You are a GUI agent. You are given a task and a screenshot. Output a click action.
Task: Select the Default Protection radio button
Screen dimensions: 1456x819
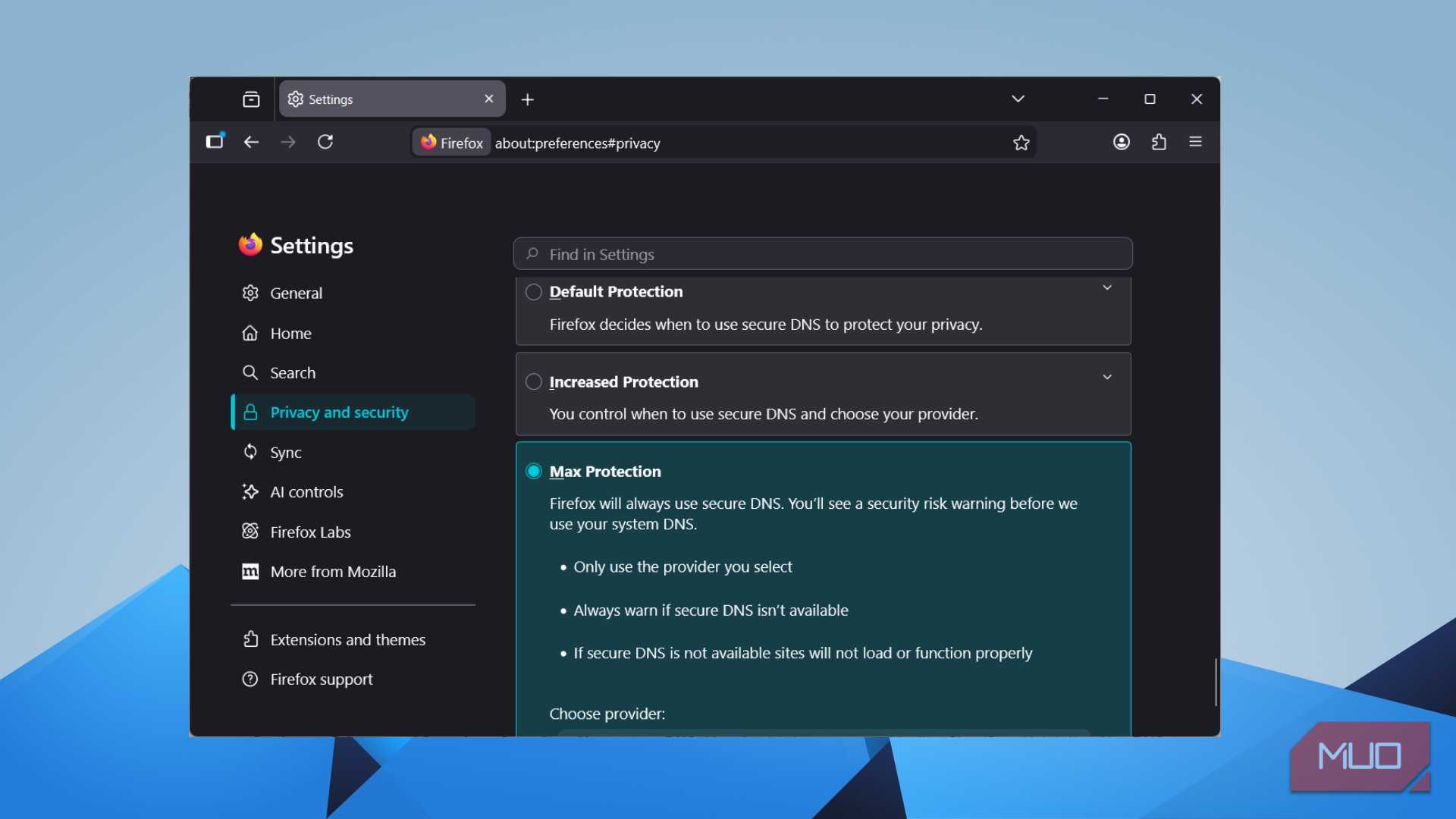point(534,292)
